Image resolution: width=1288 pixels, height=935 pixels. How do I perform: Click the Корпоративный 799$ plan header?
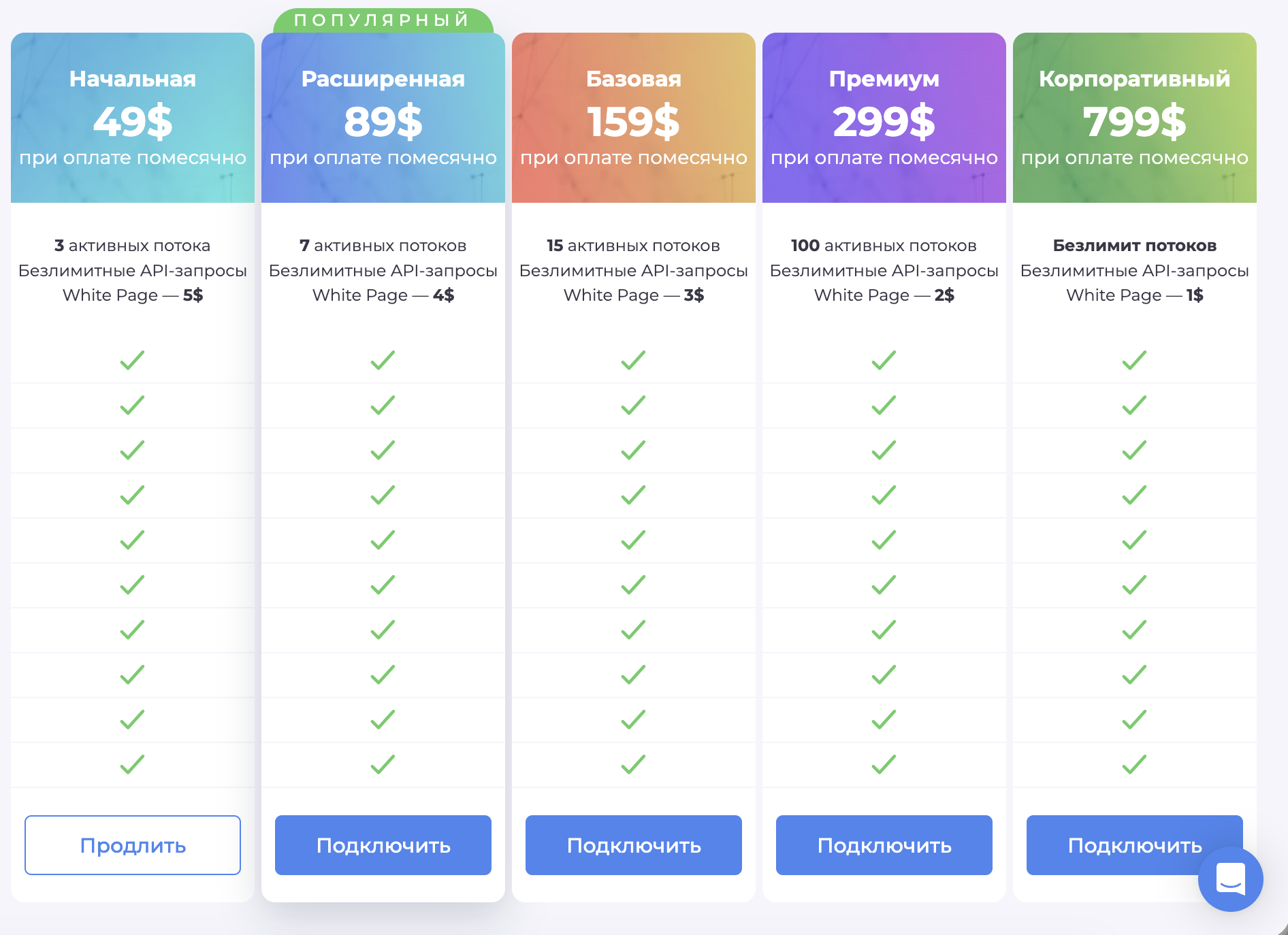point(1135,118)
